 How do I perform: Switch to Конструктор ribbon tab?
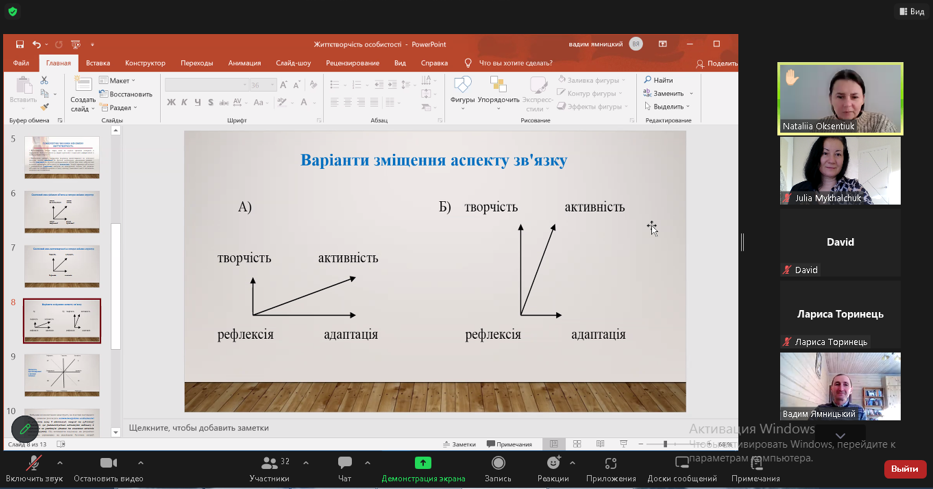pos(145,63)
